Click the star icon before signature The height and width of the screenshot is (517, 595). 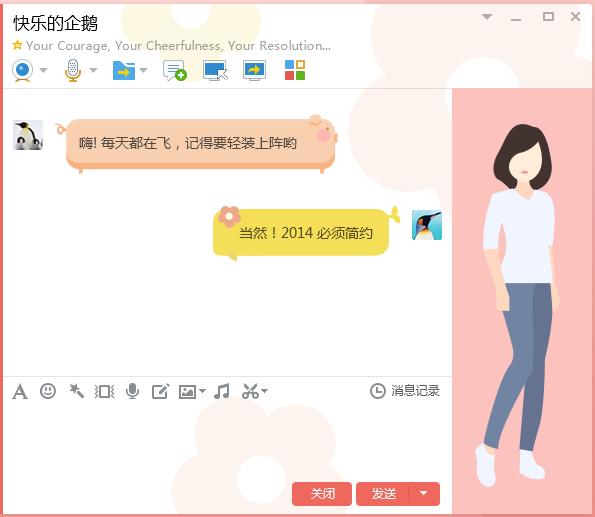click(17, 45)
